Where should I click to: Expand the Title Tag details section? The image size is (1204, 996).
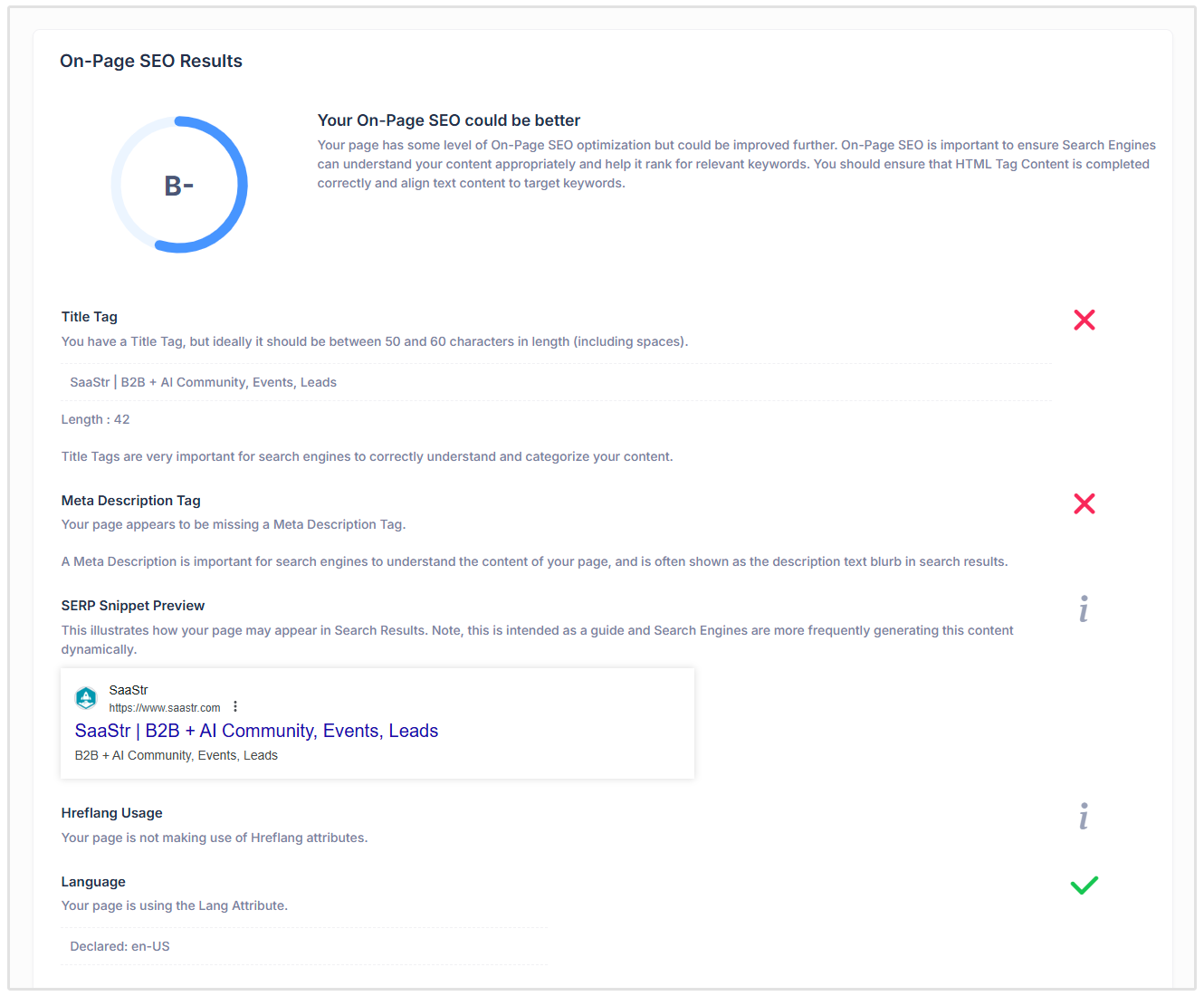tap(89, 316)
